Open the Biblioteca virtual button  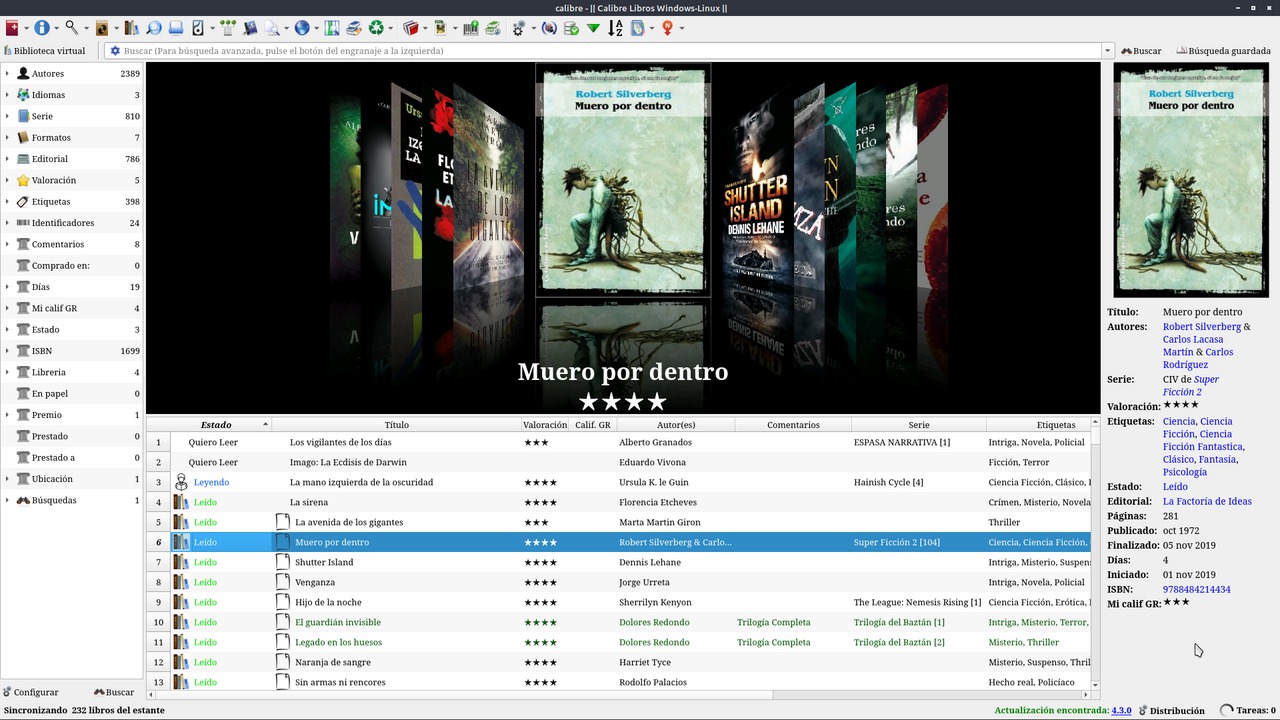pyautogui.click(x=46, y=50)
